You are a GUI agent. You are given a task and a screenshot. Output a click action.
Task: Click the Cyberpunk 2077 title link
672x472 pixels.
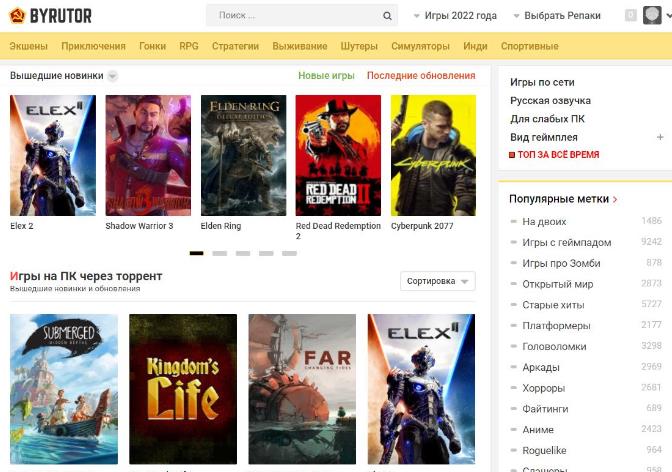422,226
